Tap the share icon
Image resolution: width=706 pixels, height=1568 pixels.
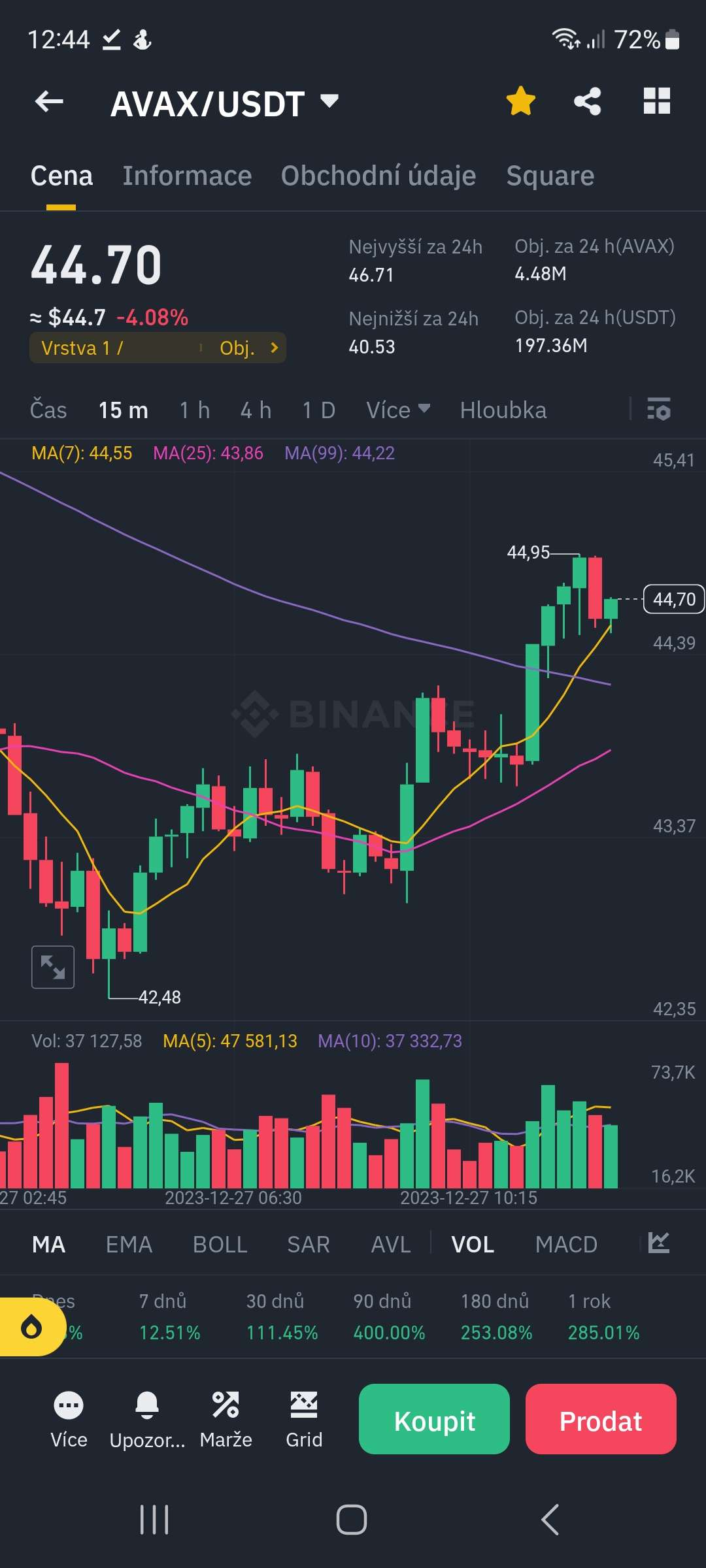tap(587, 102)
